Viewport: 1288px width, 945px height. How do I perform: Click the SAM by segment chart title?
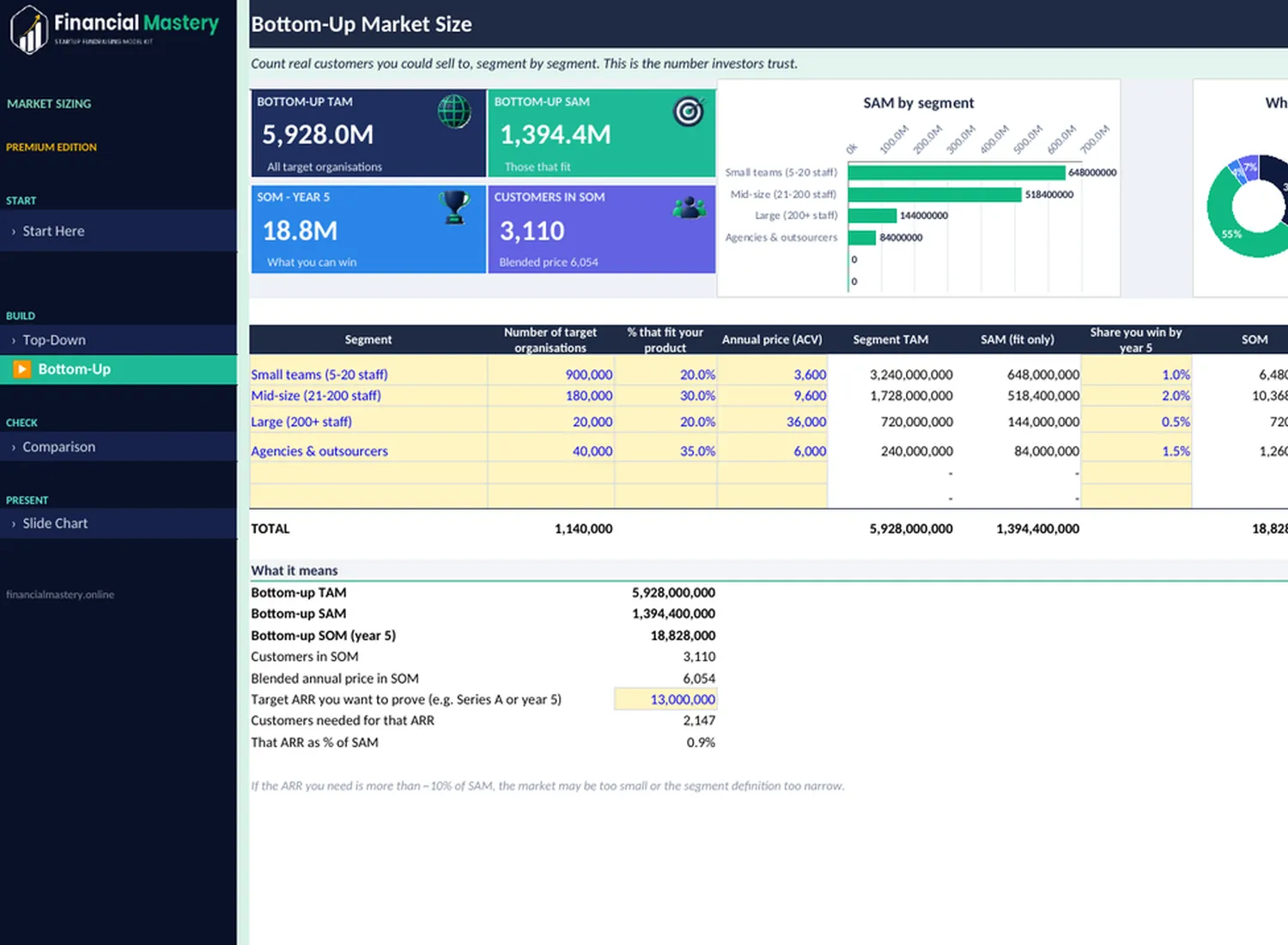pyautogui.click(x=919, y=103)
